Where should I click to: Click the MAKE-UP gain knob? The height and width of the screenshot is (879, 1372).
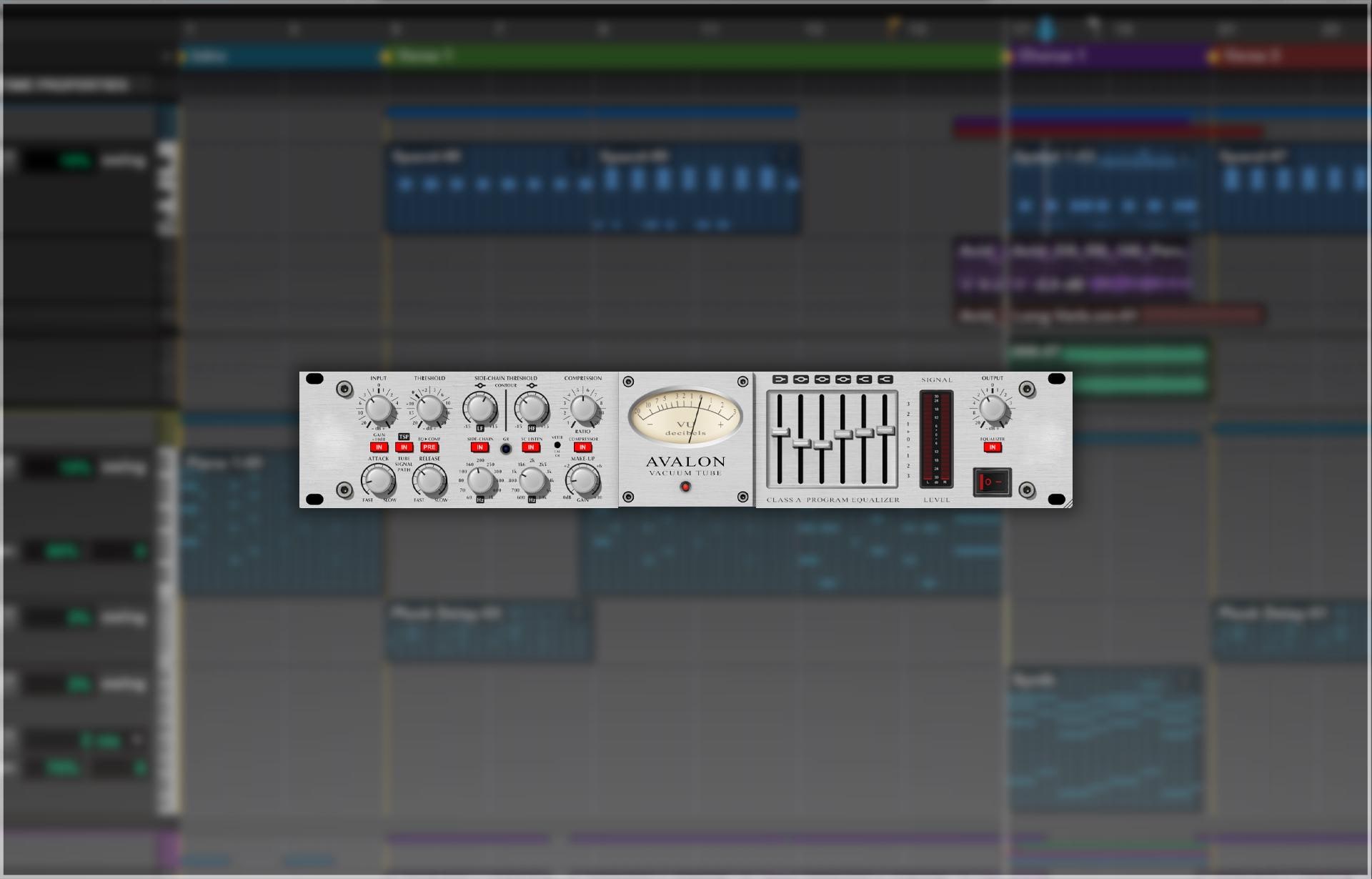(583, 480)
